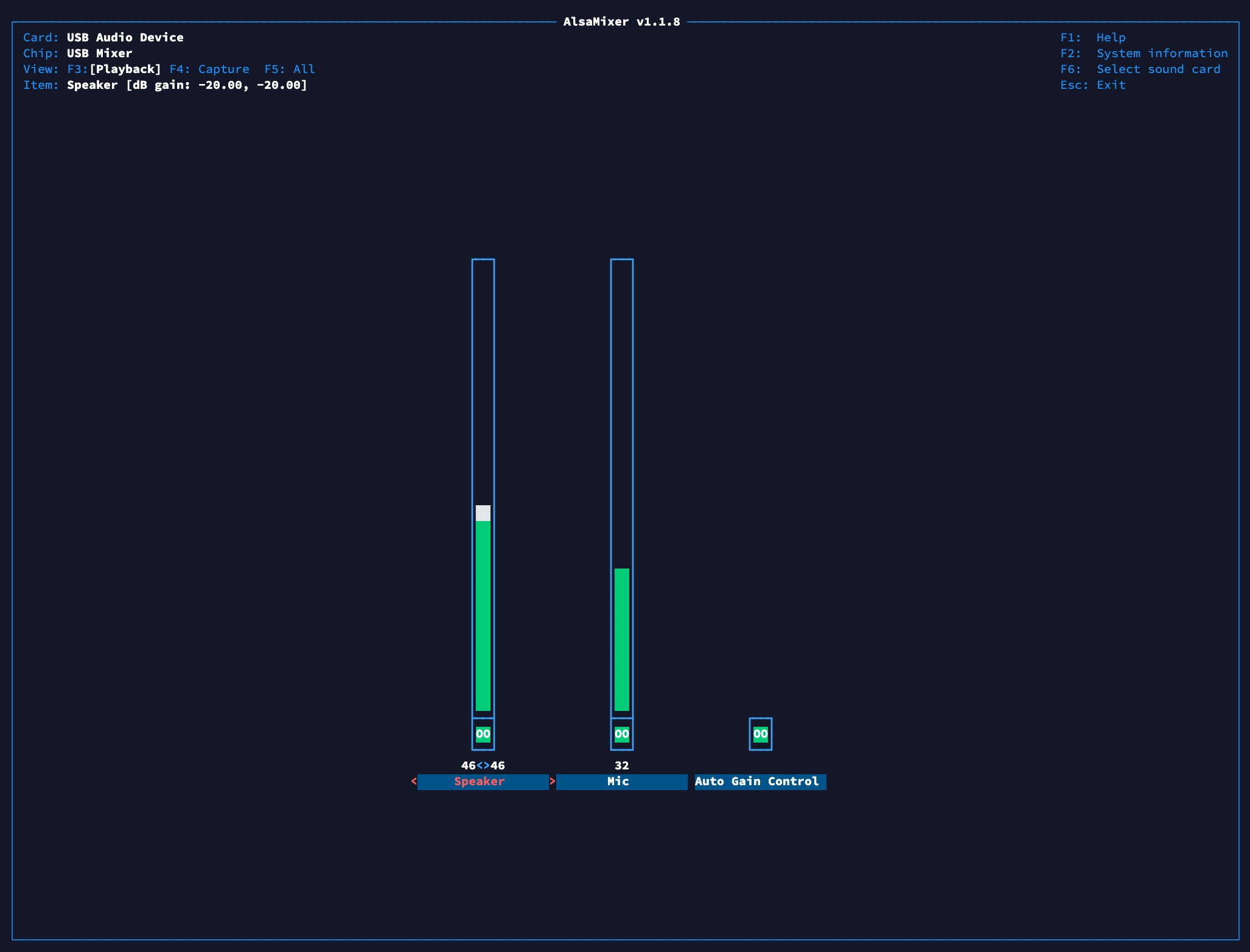
Task: Select the Auto Gain Control label
Action: pyautogui.click(x=759, y=782)
